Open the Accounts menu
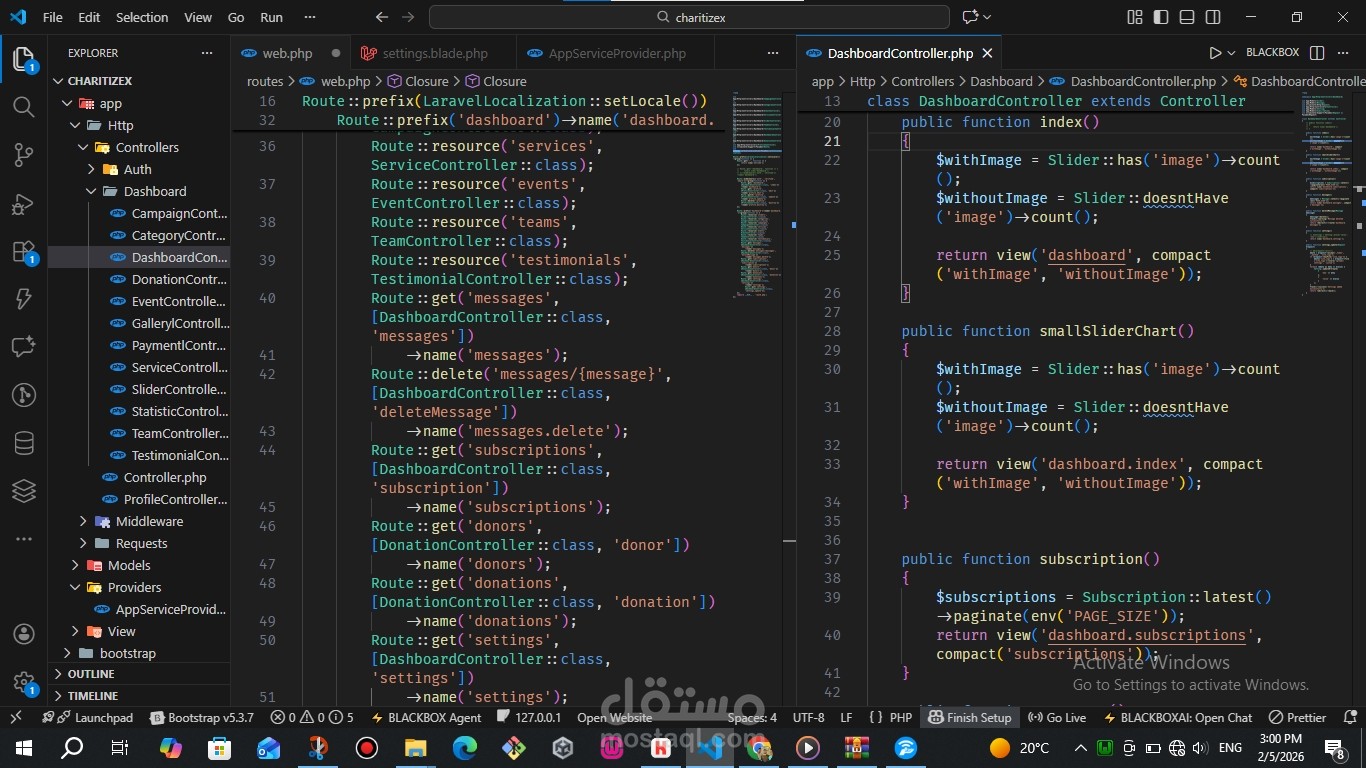The image size is (1366, 768). (24, 635)
